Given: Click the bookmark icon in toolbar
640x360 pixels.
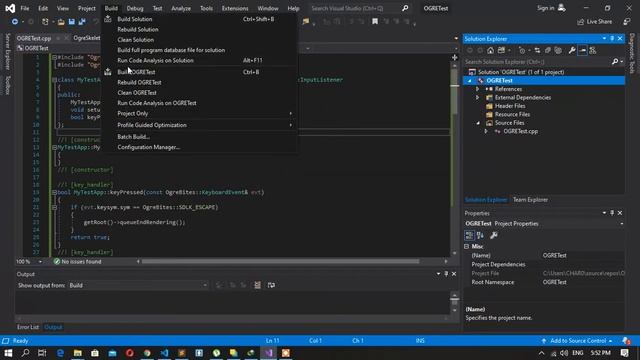Looking at the screenshot, I should coord(375,22).
